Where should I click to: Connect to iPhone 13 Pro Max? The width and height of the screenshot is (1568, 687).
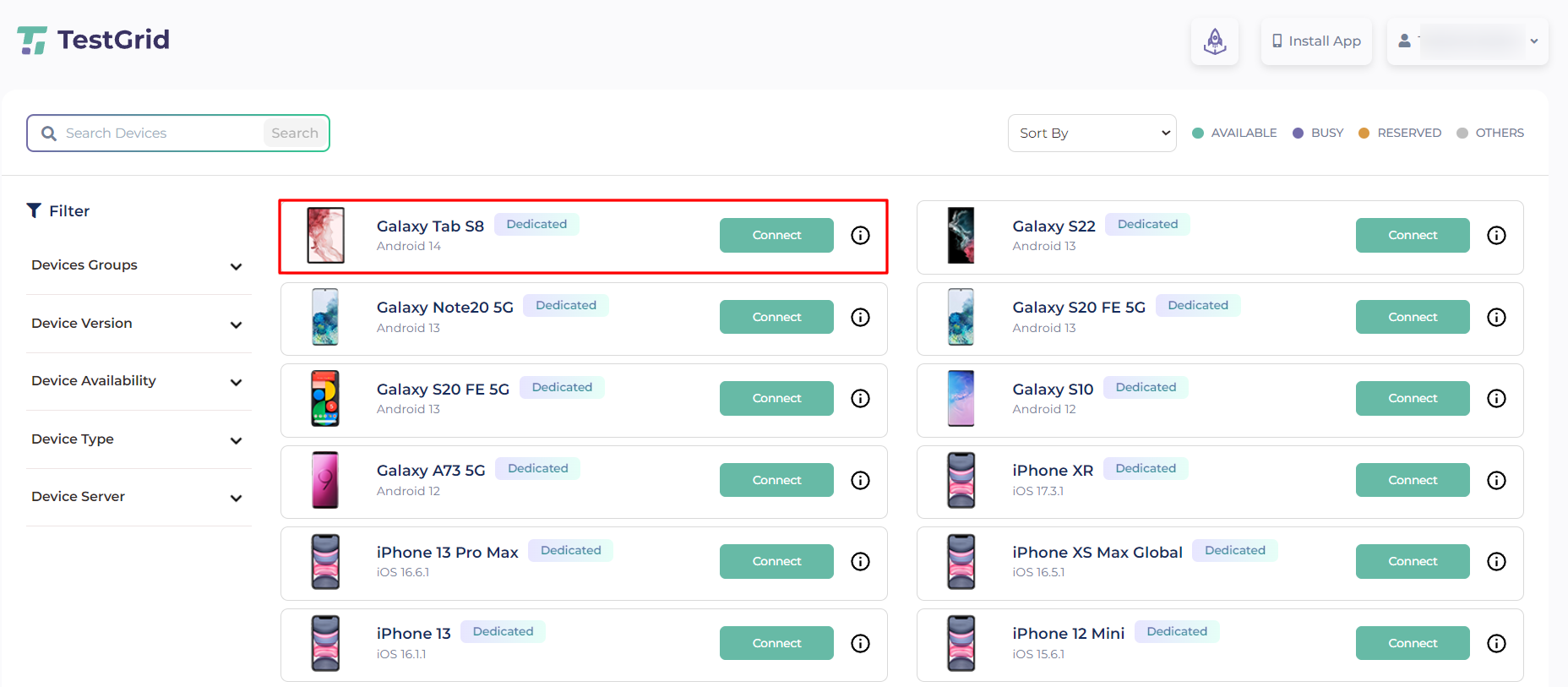[x=776, y=561]
